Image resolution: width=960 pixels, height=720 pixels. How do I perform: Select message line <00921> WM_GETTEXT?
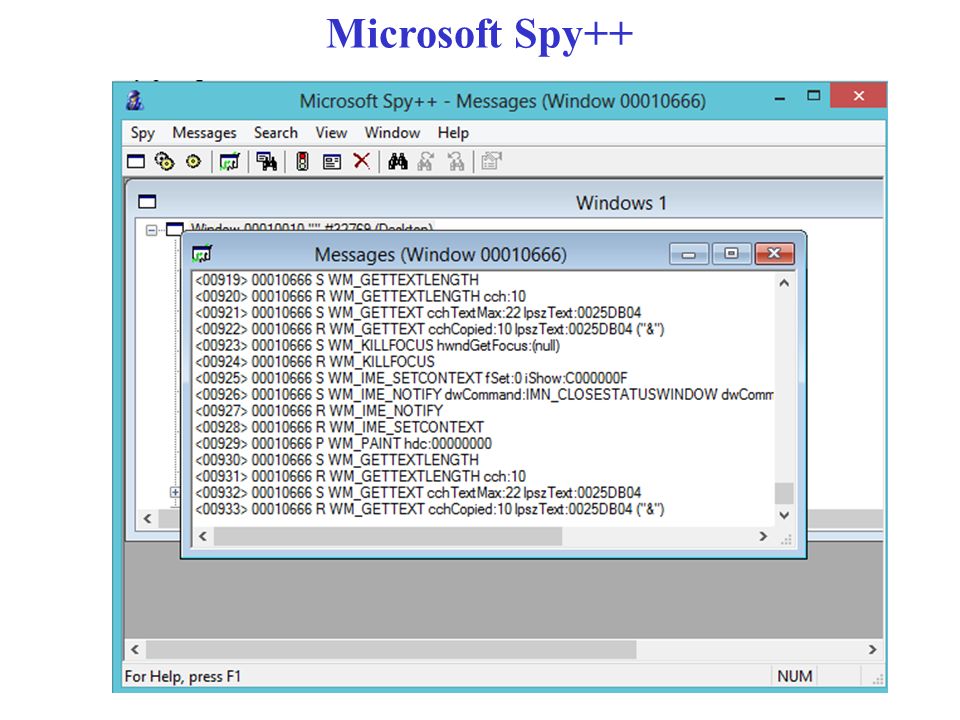[418, 313]
